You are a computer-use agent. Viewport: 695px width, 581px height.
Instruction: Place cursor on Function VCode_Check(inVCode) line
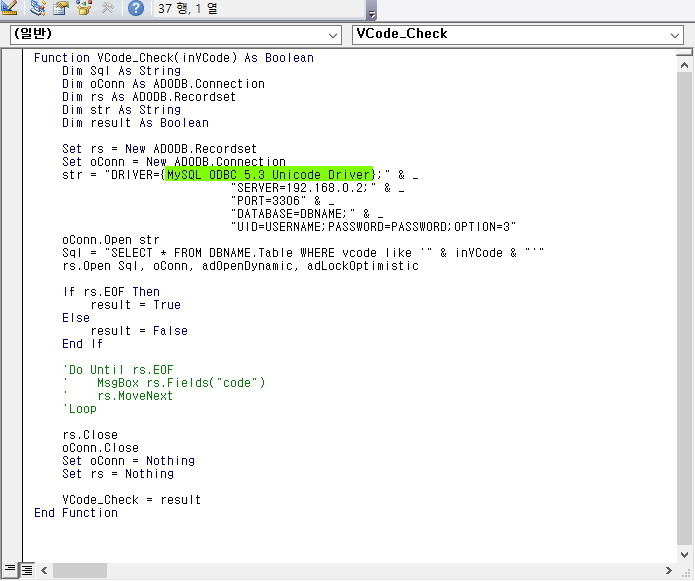(x=174, y=58)
